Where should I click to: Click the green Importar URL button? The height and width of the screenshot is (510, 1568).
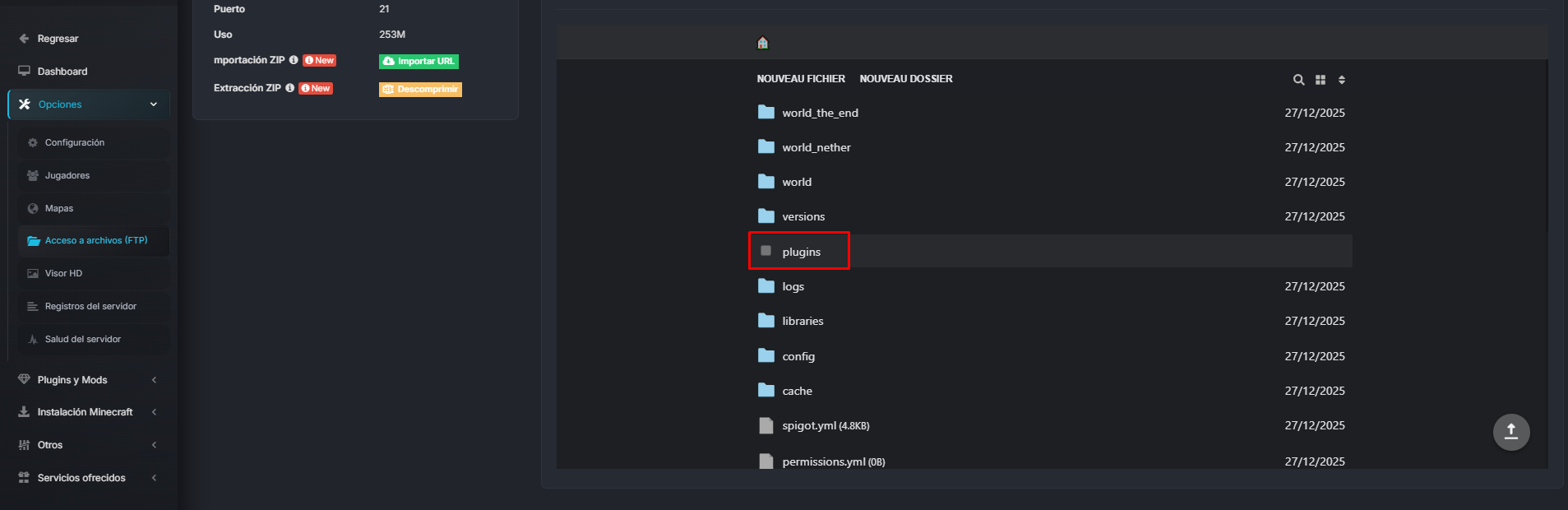pos(419,61)
